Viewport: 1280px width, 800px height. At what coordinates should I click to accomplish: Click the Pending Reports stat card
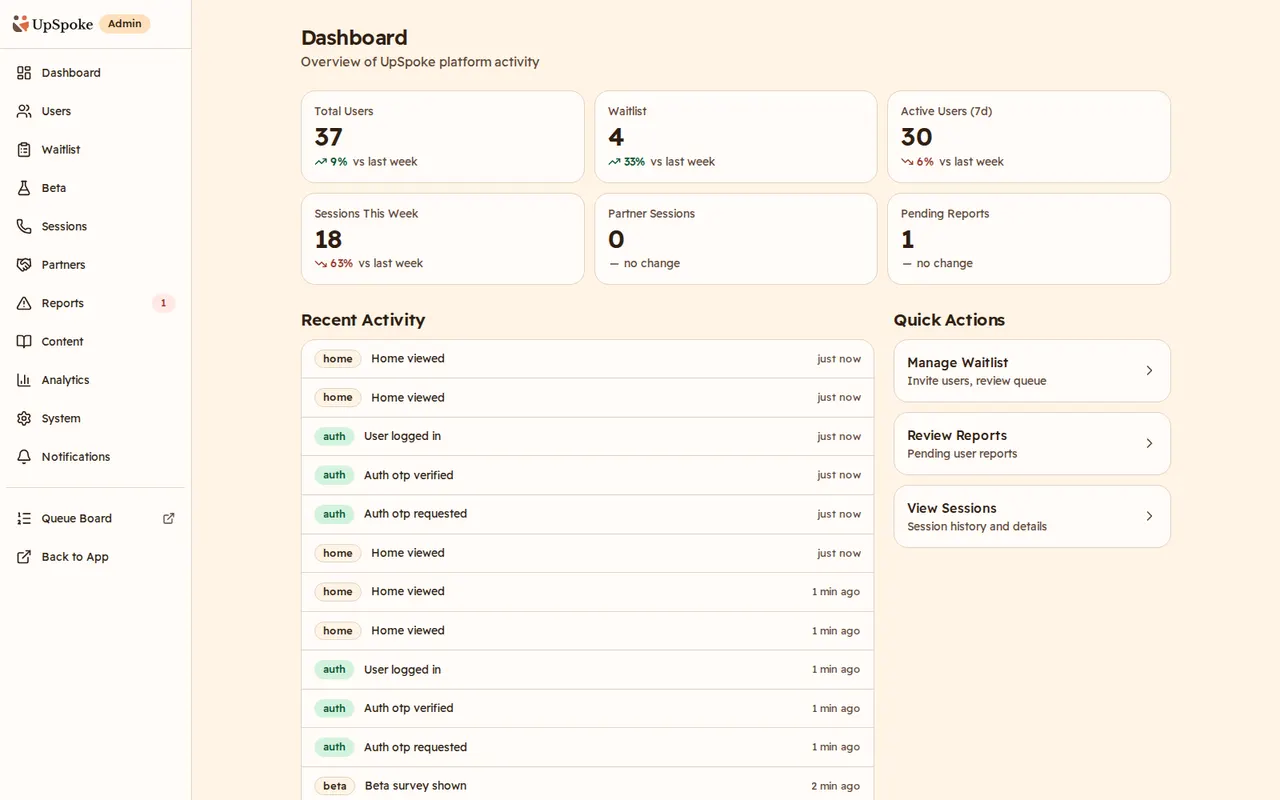click(1029, 239)
